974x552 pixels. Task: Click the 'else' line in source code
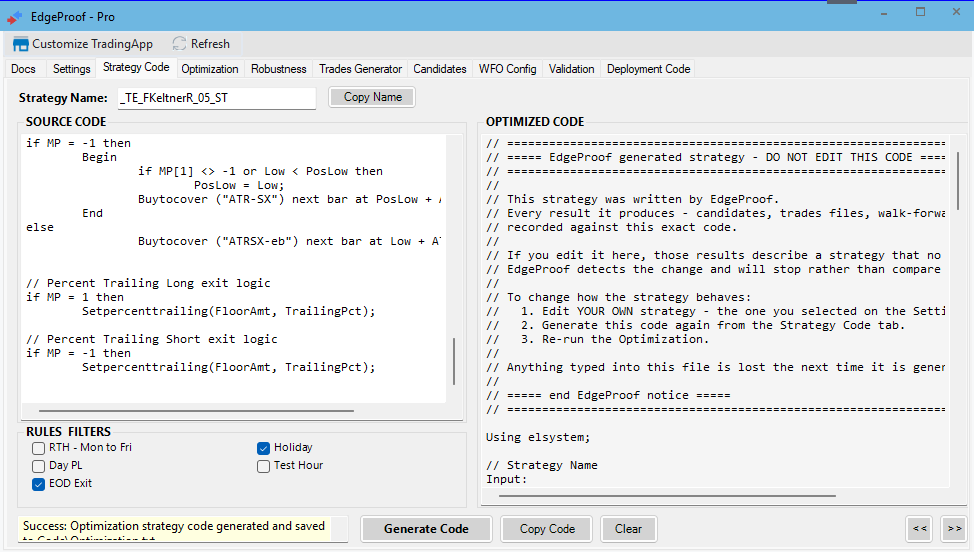tap(40, 227)
